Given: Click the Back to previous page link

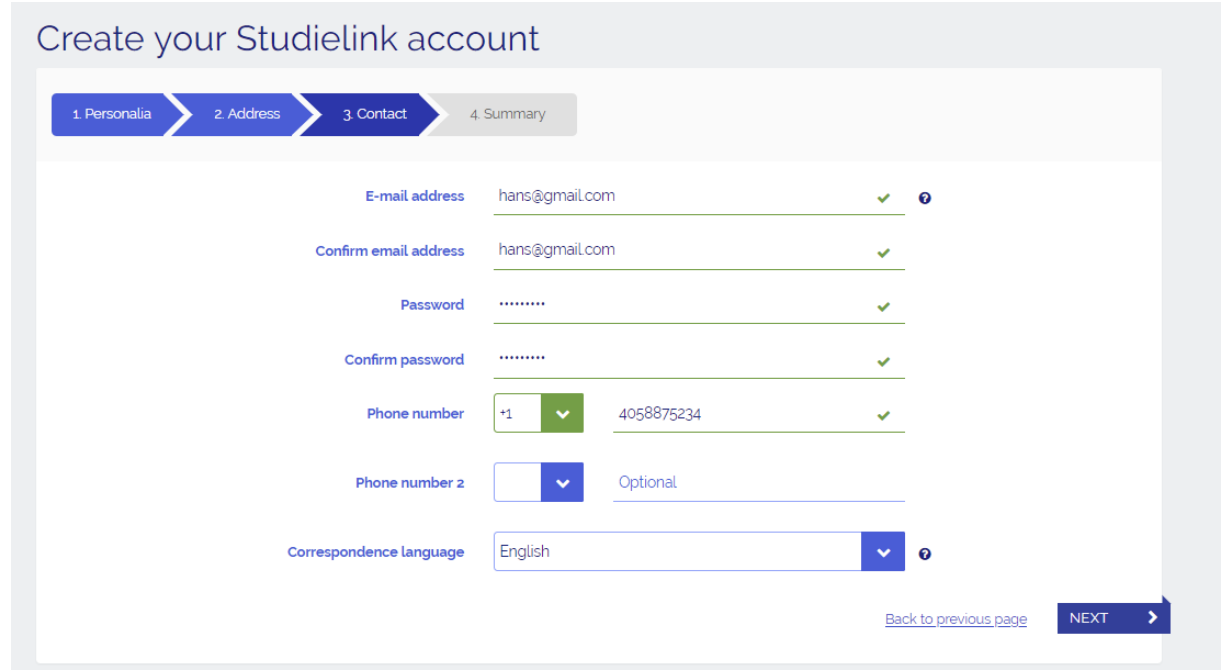Looking at the screenshot, I should 956,619.
